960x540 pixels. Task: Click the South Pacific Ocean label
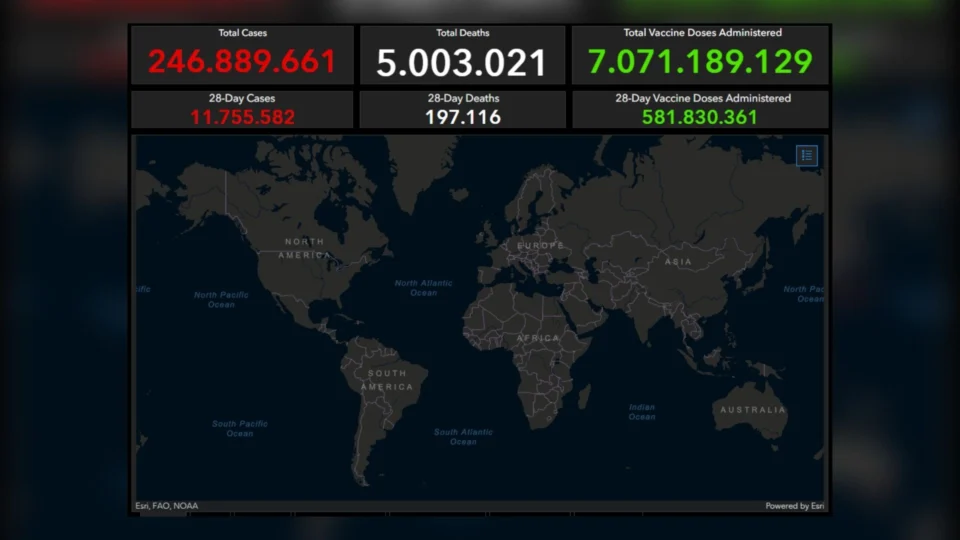click(x=239, y=429)
